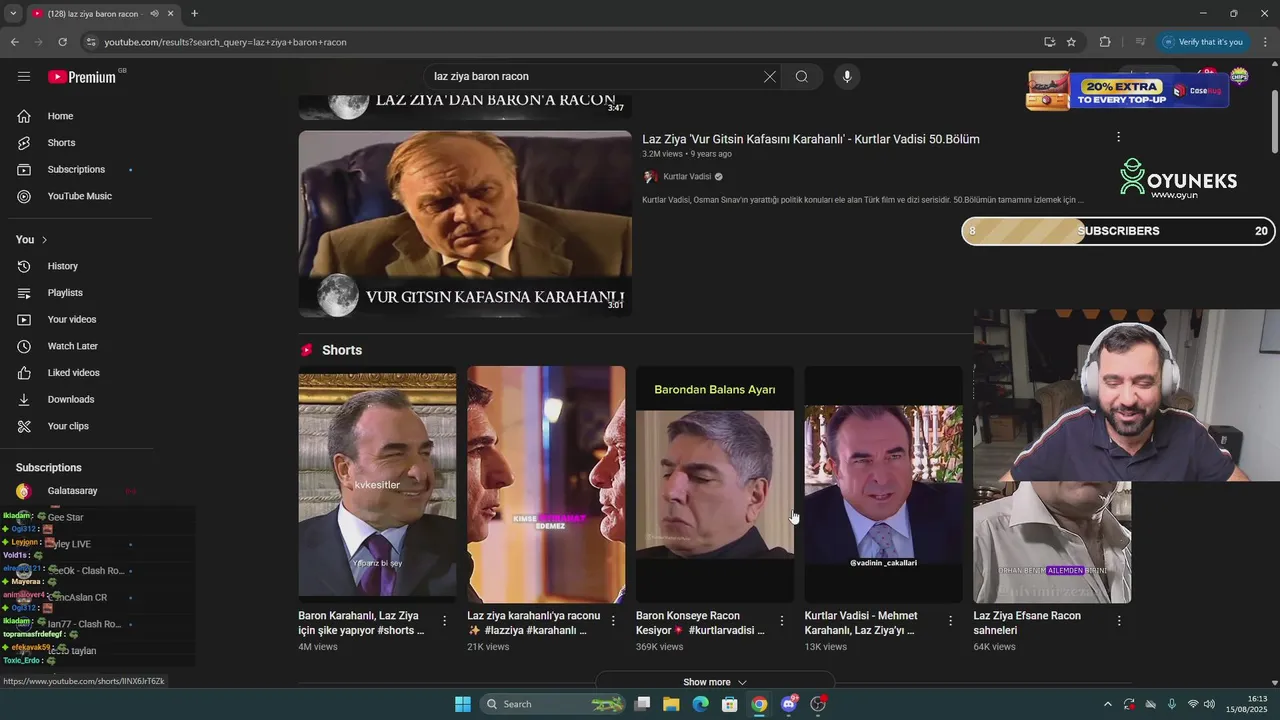Open Google Chrome from taskbar
1280x720 pixels.
pos(759,704)
